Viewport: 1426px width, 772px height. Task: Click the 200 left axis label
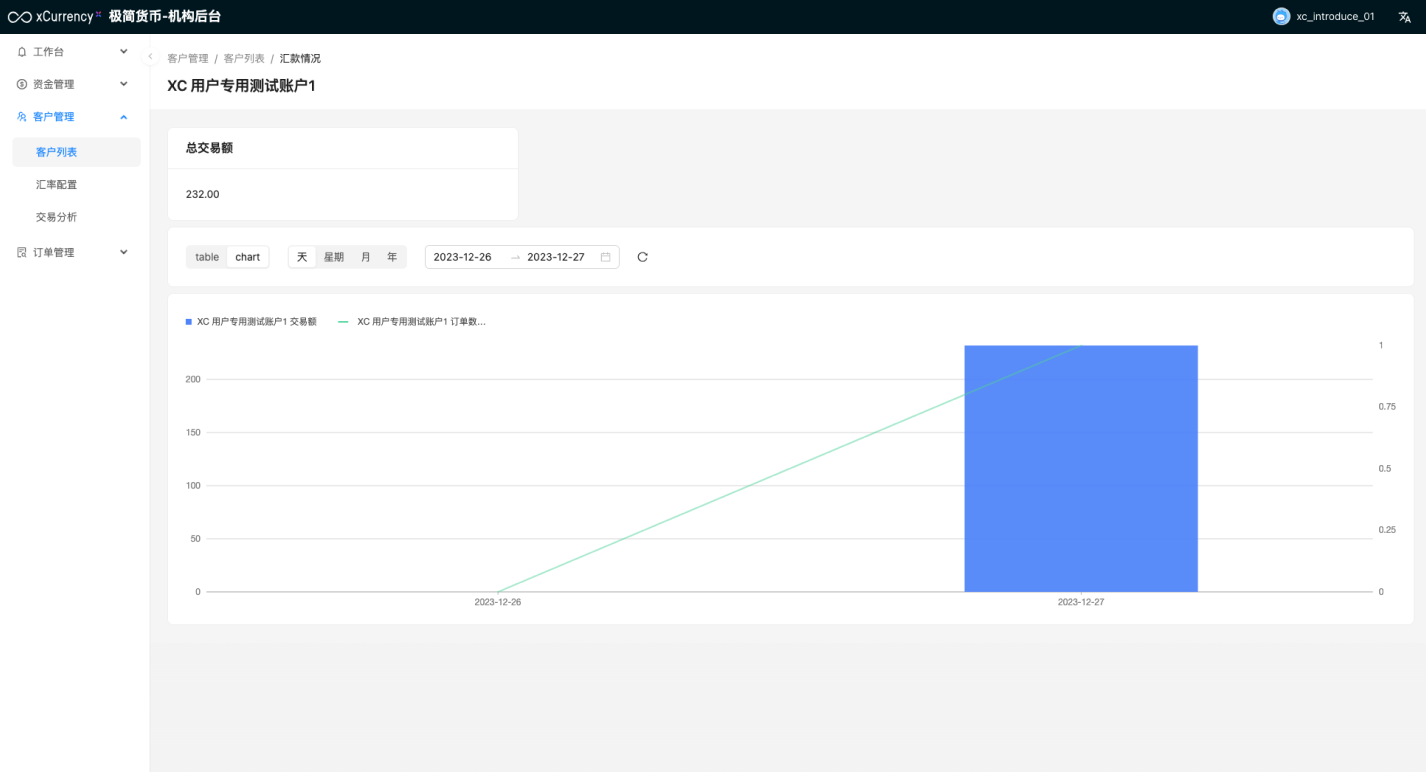click(192, 379)
